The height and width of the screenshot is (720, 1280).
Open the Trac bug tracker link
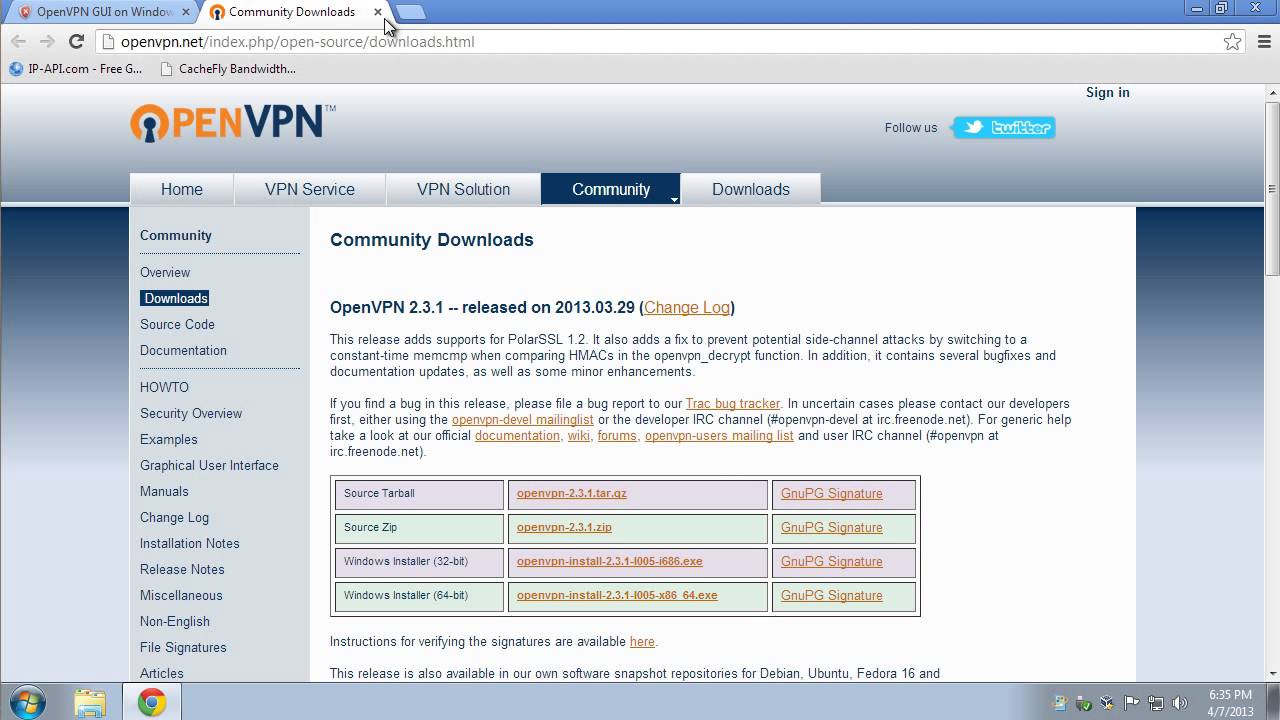pos(732,404)
